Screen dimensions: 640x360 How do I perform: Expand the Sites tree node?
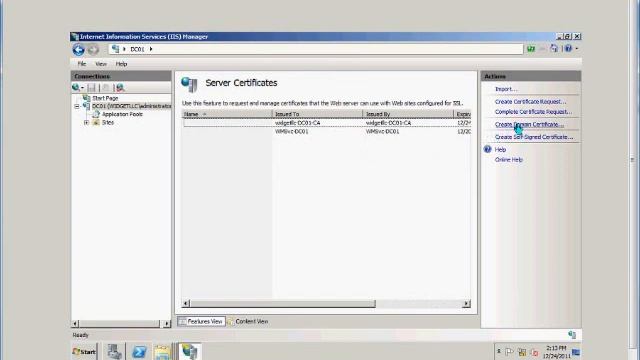click(x=87, y=122)
